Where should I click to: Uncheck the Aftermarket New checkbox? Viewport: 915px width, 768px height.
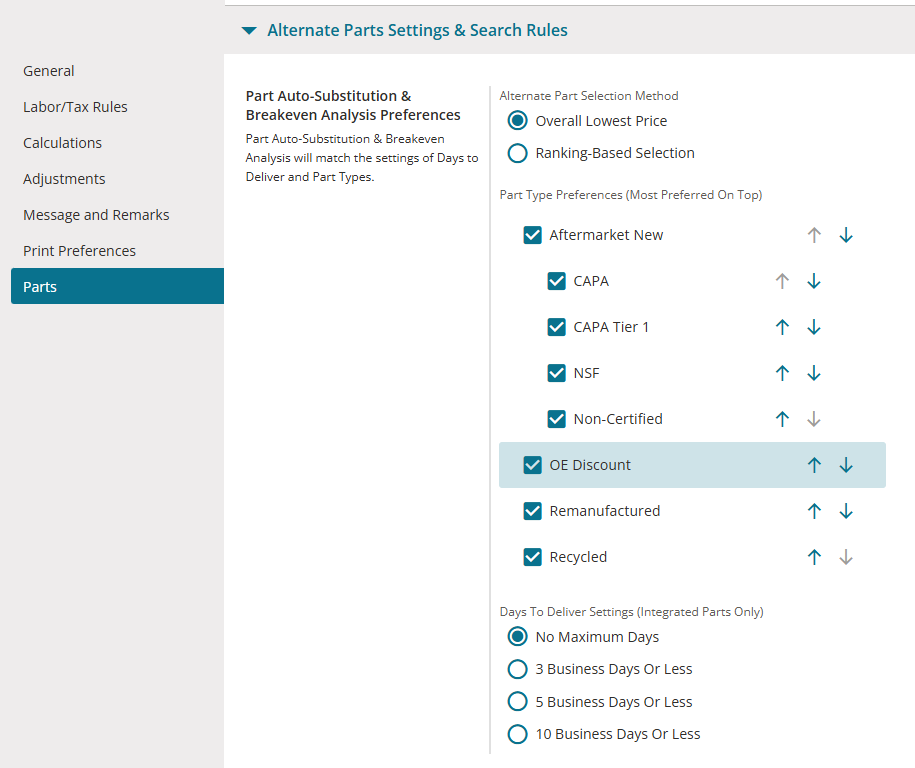pyautogui.click(x=533, y=235)
